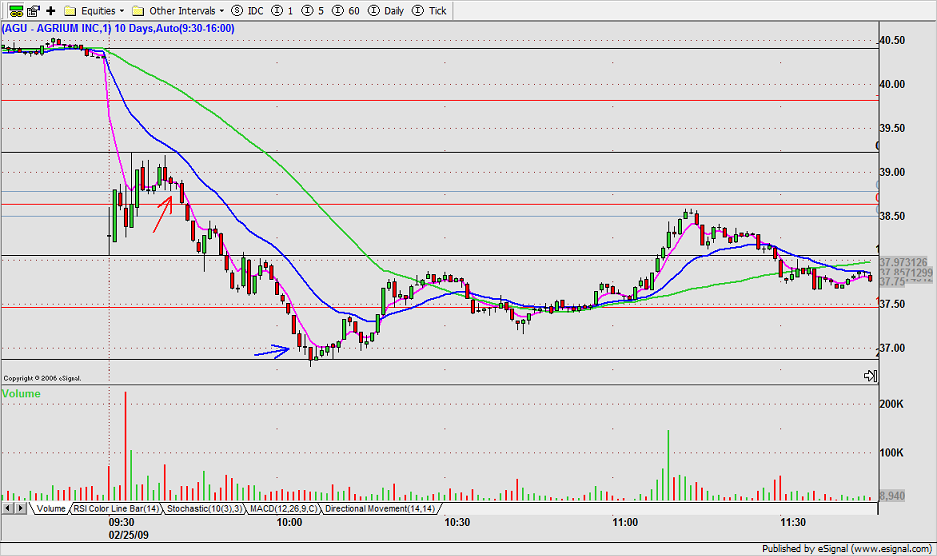937x556 pixels.
Task: Switch to the 1-minute interval
Action: (282, 11)
